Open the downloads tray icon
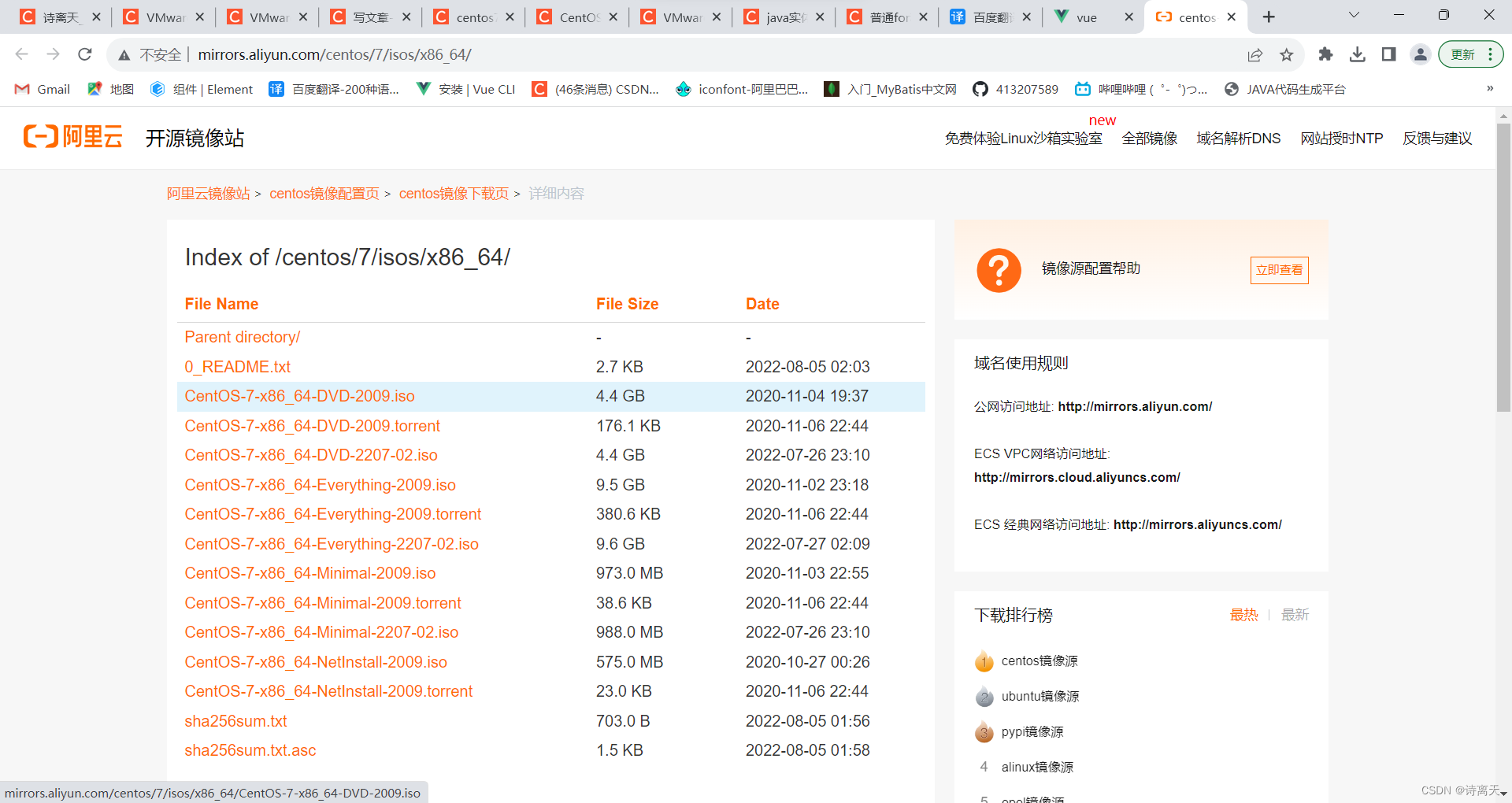Screen dimensions: 1512x803 (1358, 54)
